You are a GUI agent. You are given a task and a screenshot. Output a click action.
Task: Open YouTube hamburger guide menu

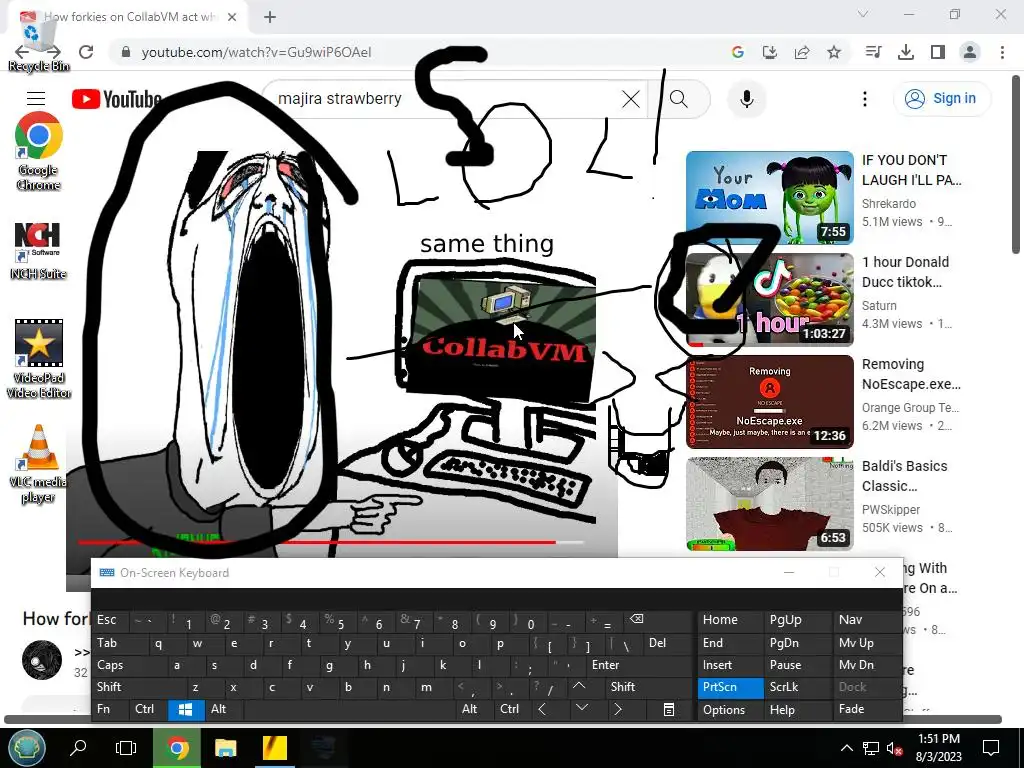pyautogui.click(x=36, y=99)
